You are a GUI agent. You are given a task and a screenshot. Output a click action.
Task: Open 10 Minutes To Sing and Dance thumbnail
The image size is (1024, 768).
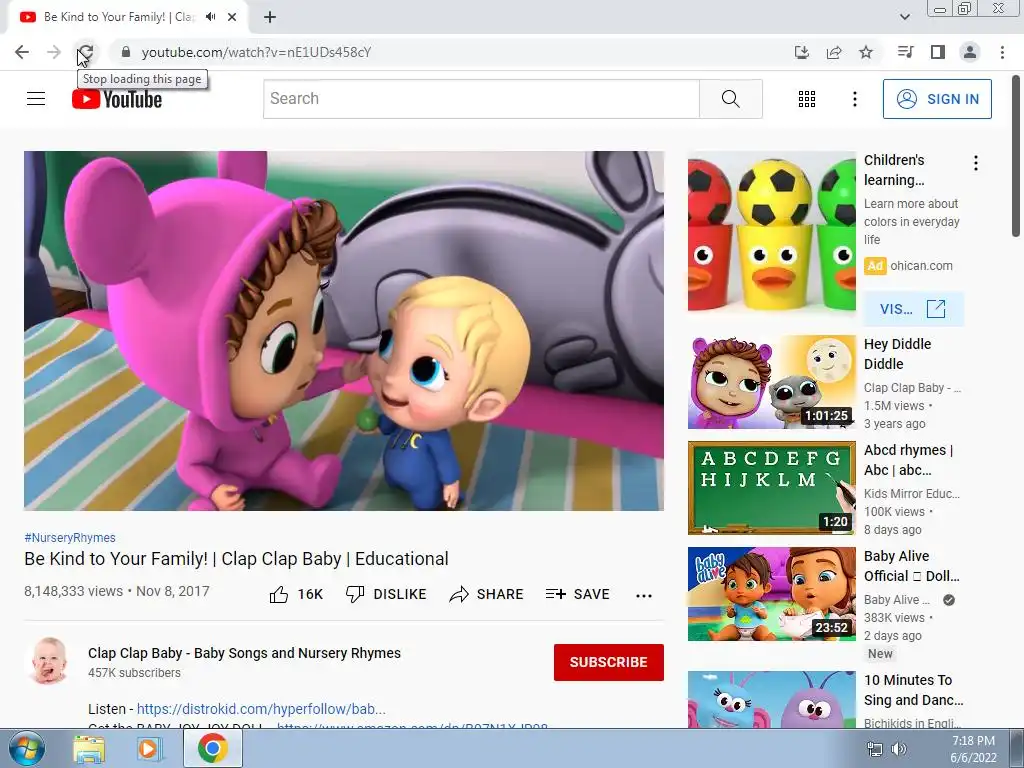772,699
